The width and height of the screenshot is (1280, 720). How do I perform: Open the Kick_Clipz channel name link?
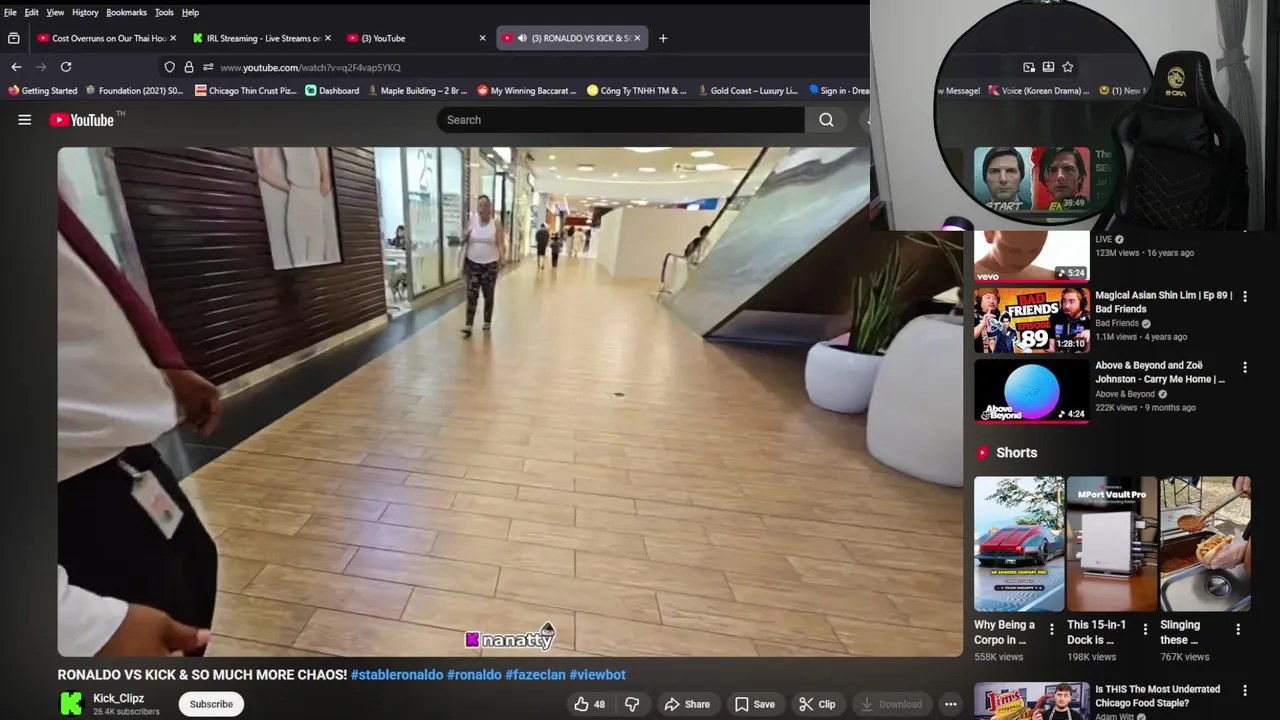click(118, 698)
